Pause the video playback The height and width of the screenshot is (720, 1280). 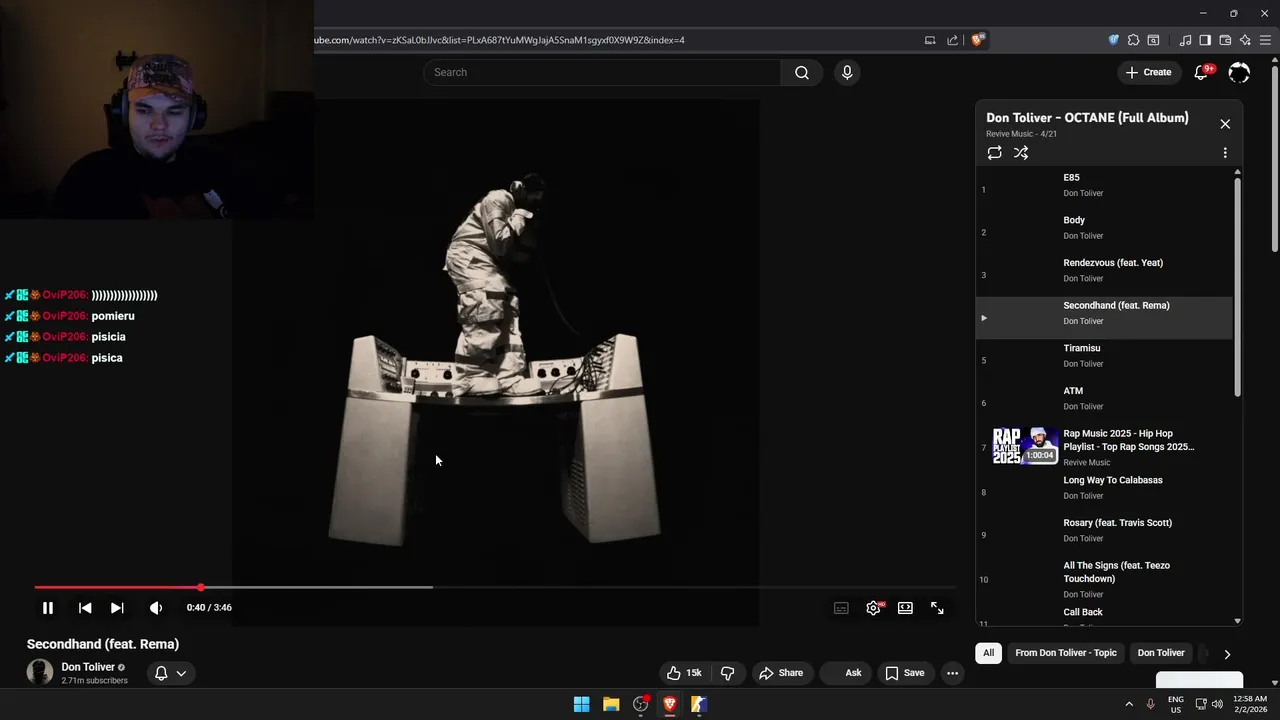coord(47,607)
